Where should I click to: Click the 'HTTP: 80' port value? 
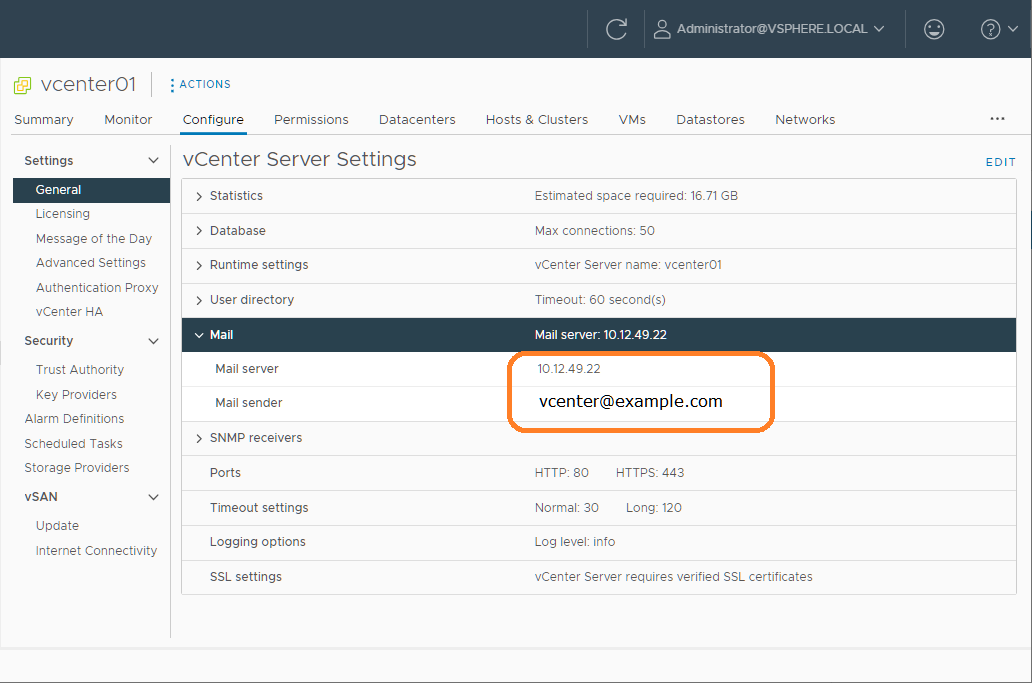[x=561, y=473]
